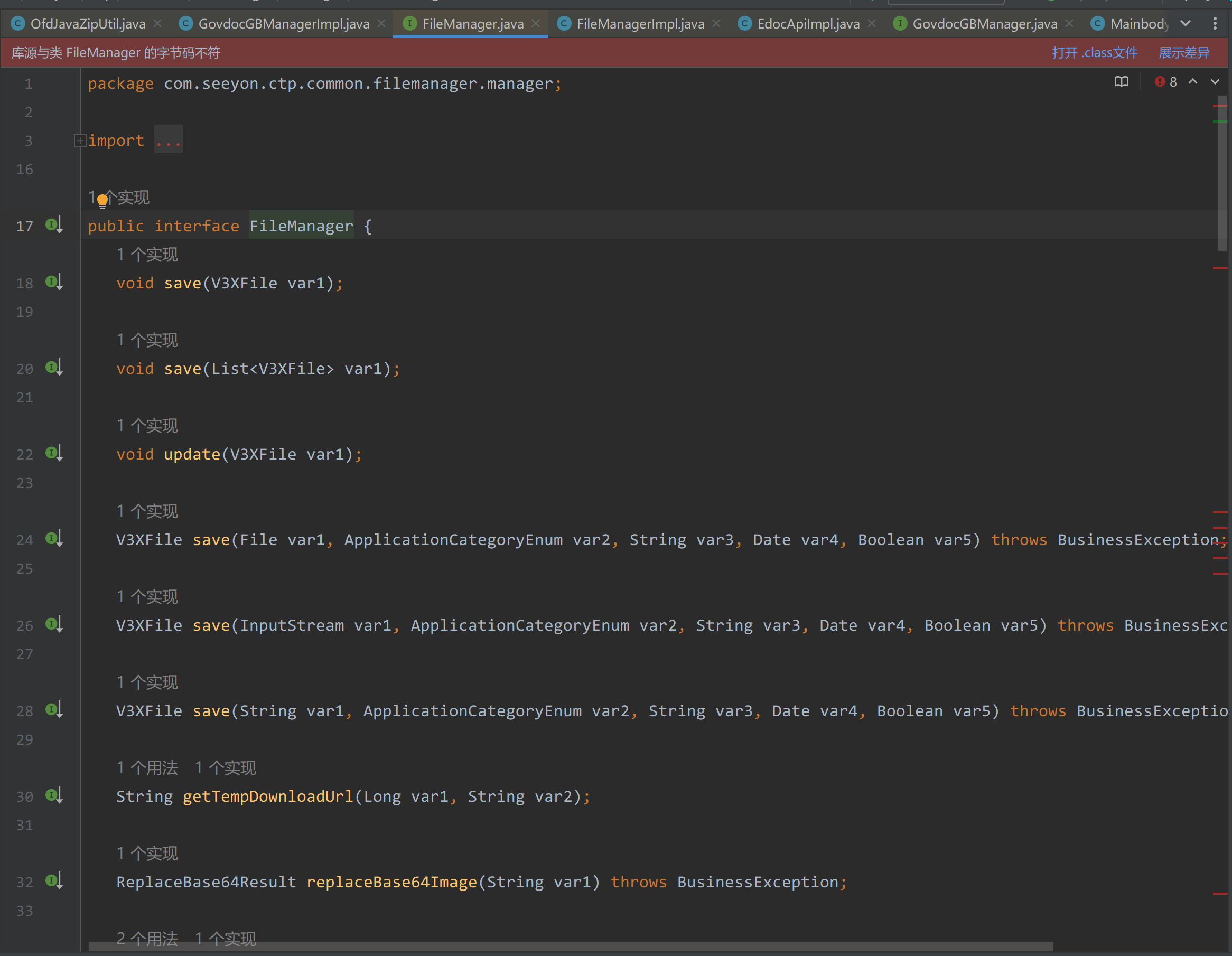Viewport: 1232px width, 956px height.
Task: Show hidden editor tabs dropdown chevron
Action: [1185, 23]
